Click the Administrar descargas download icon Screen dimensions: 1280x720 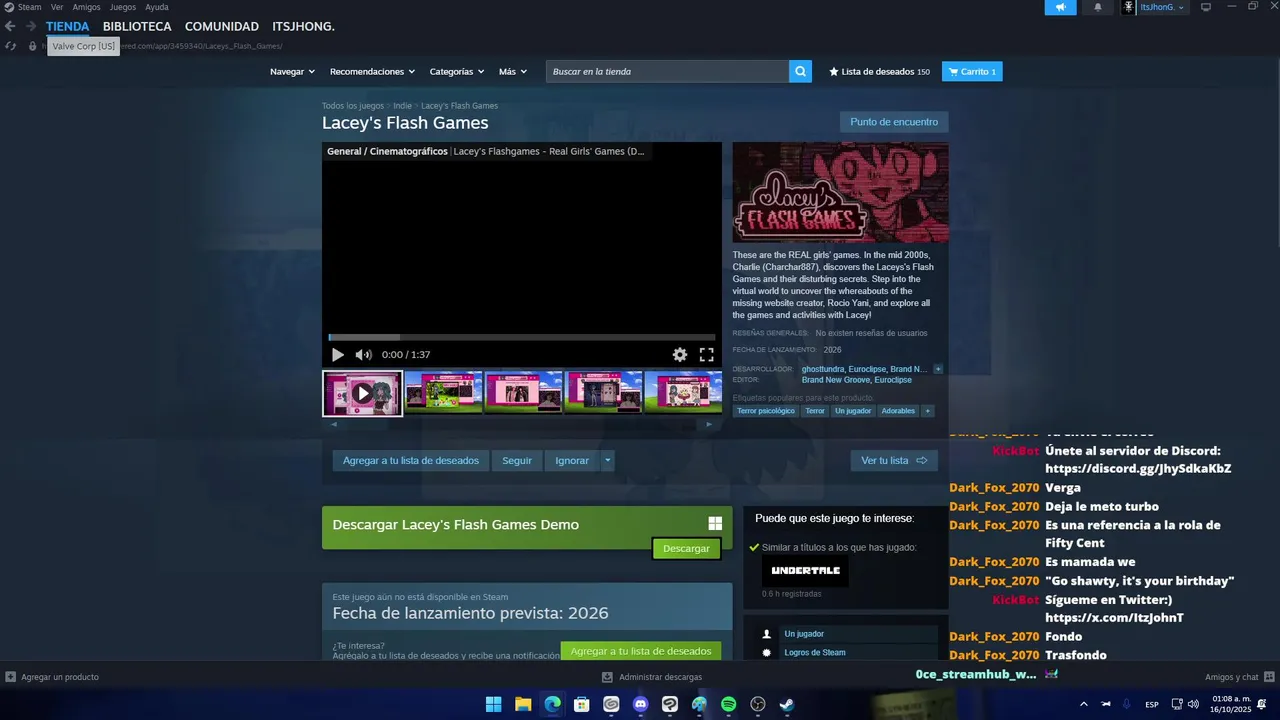[607, 677]
